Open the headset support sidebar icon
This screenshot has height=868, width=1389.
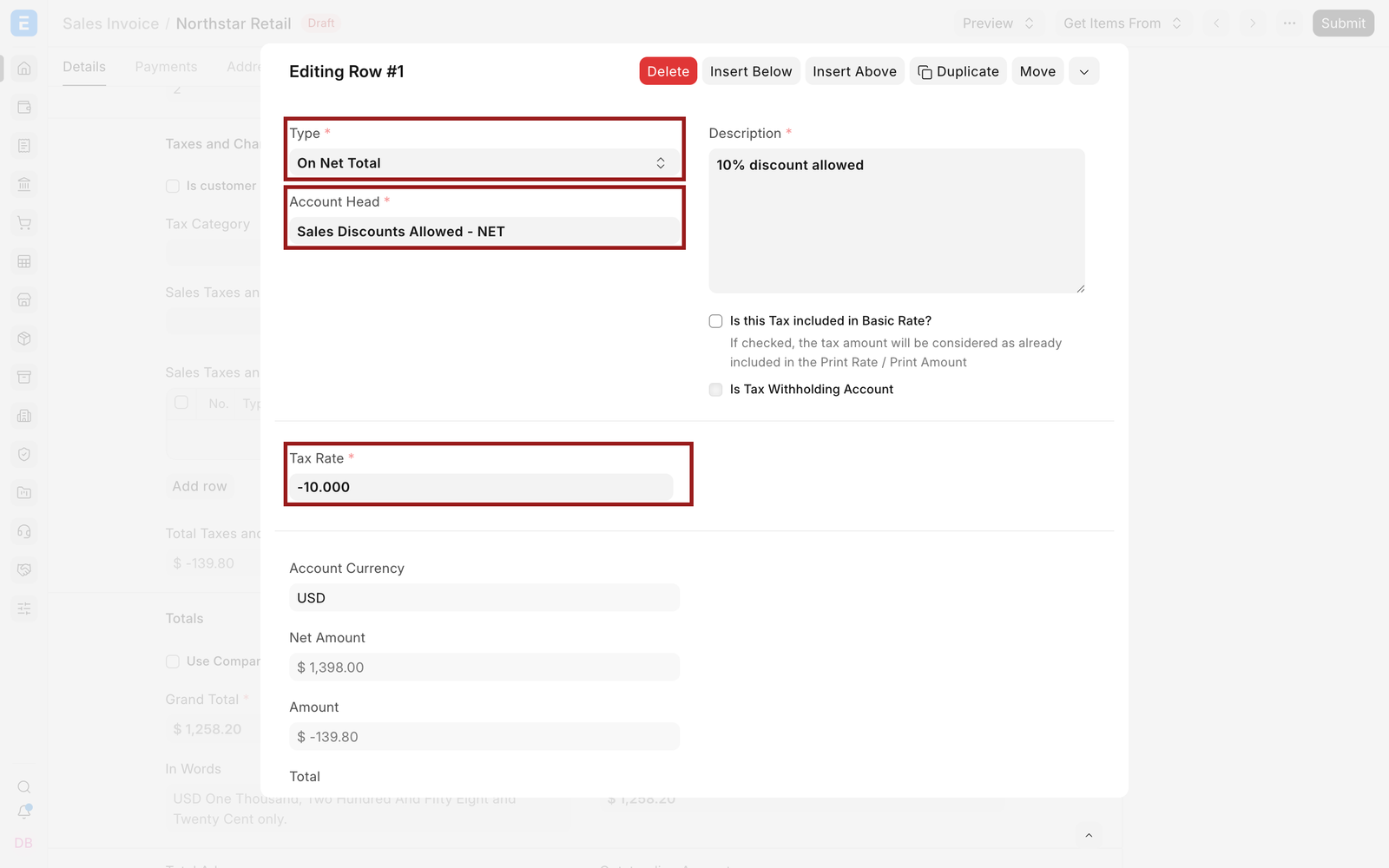point(24,531)
